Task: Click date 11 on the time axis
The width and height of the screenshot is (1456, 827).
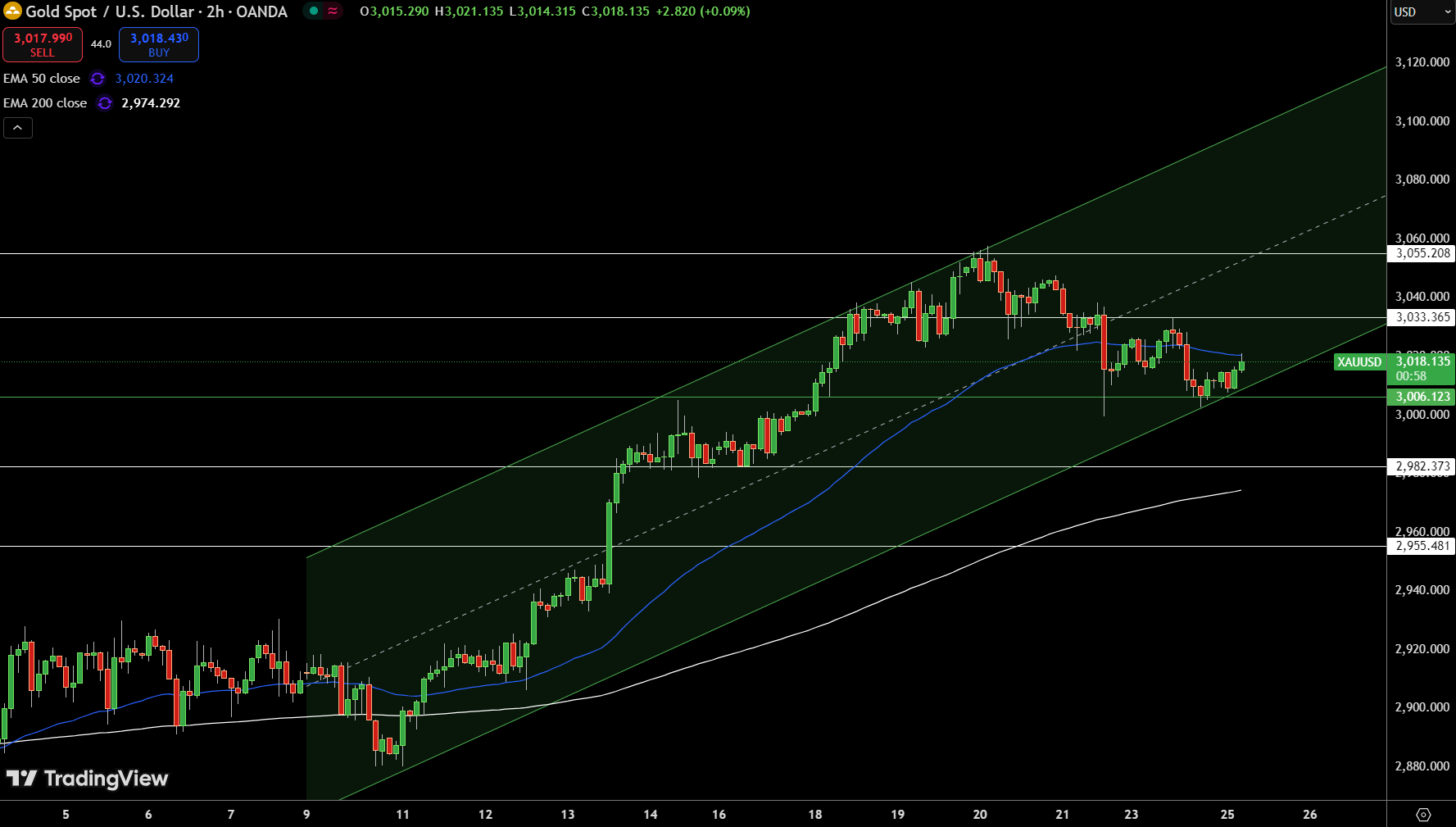Action: tap(402, 815)
